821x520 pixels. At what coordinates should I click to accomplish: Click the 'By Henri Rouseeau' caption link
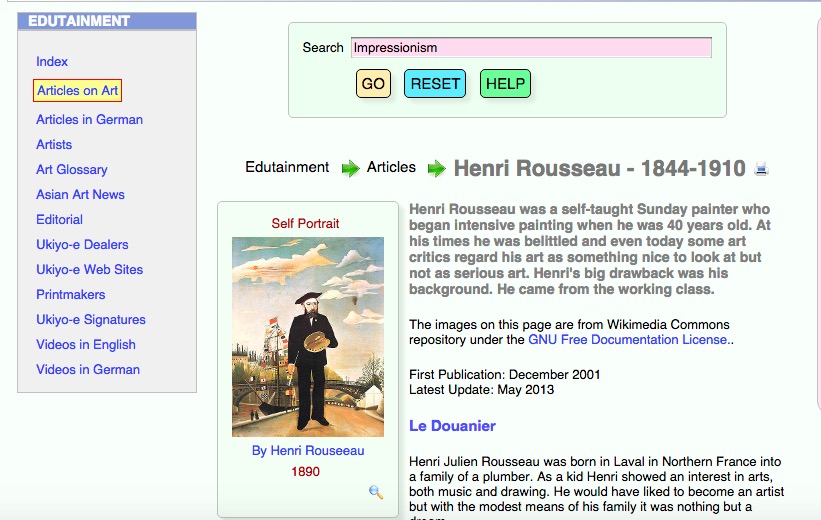click(x=308, y=451)
